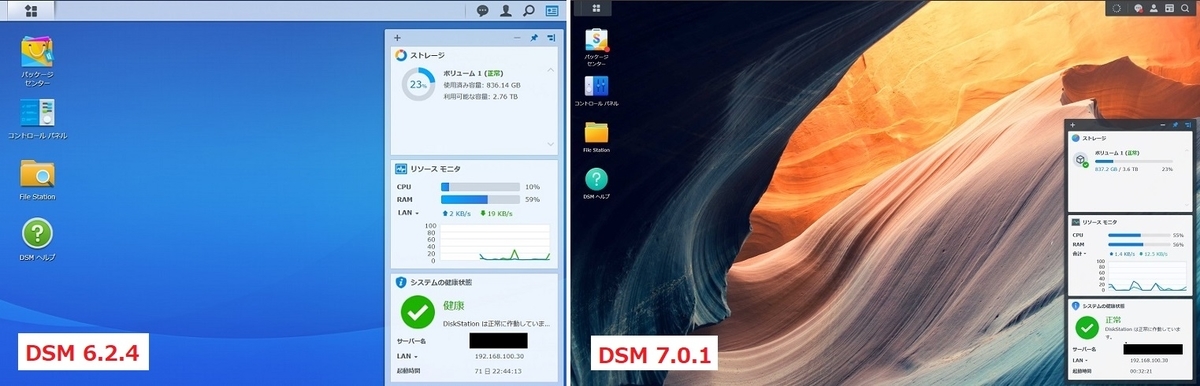Toggle the widgets icon in DSM 7.0.1 taskbar

click(1169, 8)
